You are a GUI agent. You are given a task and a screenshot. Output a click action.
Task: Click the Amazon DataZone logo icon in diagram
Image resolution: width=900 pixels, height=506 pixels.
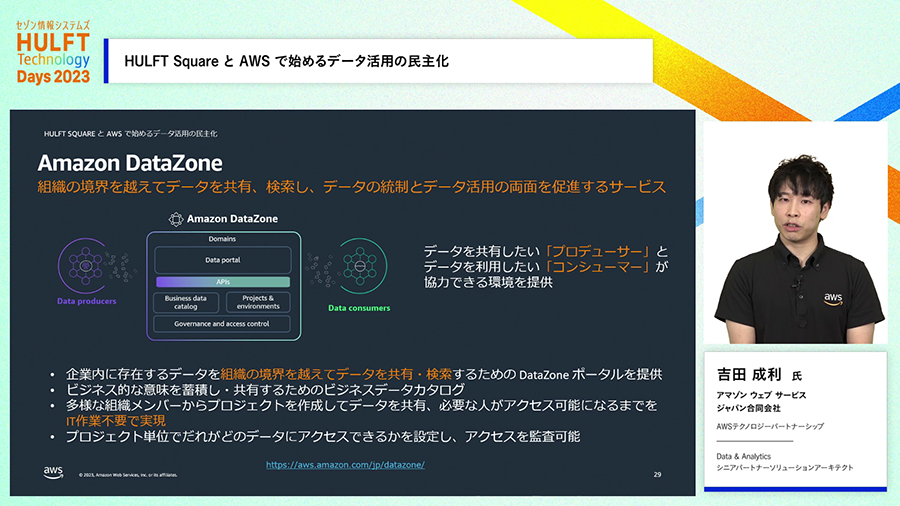(176, 219)
